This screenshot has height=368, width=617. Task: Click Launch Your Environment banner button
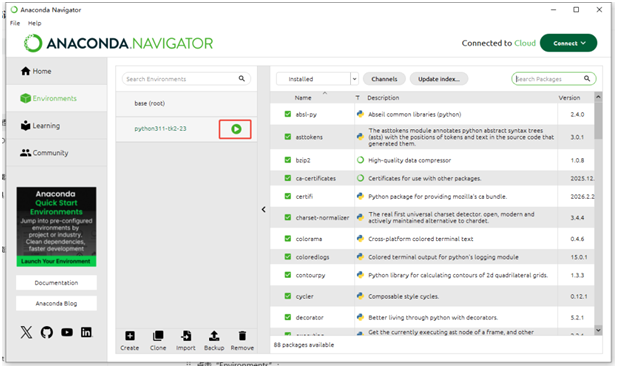(56, 261)
